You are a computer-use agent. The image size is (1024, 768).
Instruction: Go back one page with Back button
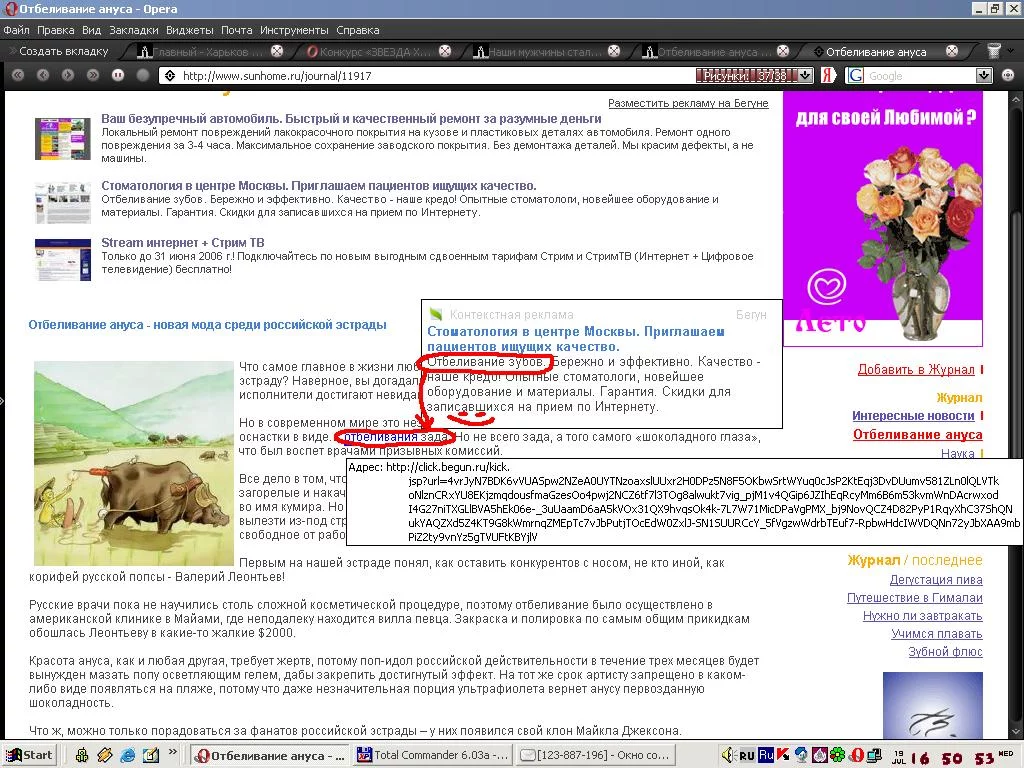coord(42,75)
